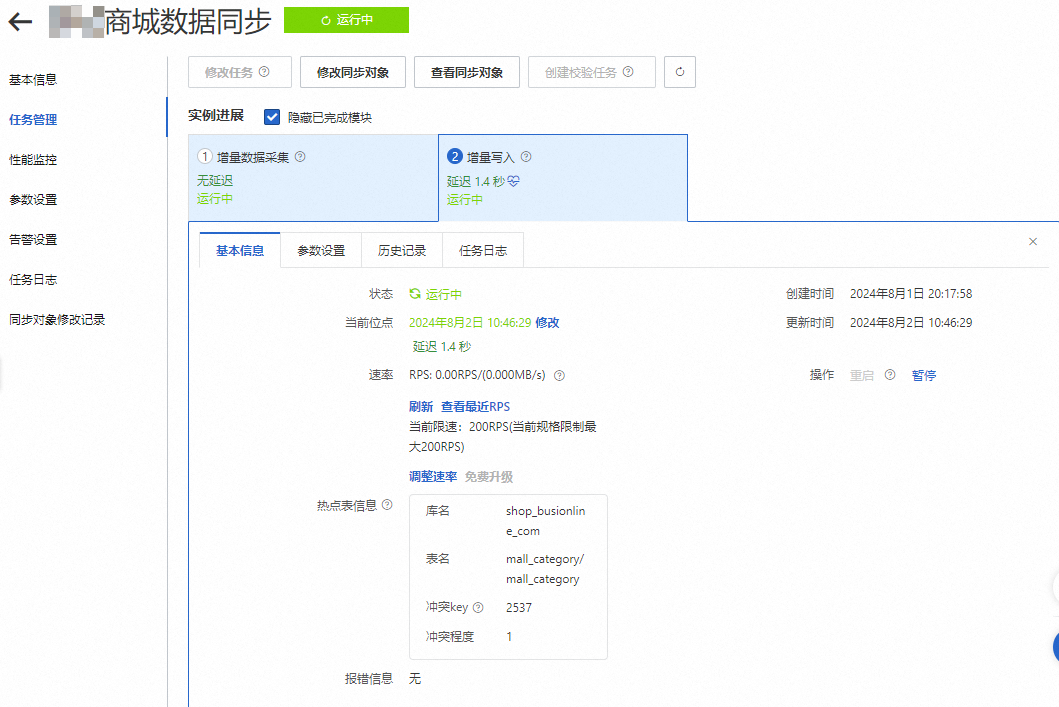Switch to the 参数设置 tab
Screen dimensions: 1059x707
[321, 251]
